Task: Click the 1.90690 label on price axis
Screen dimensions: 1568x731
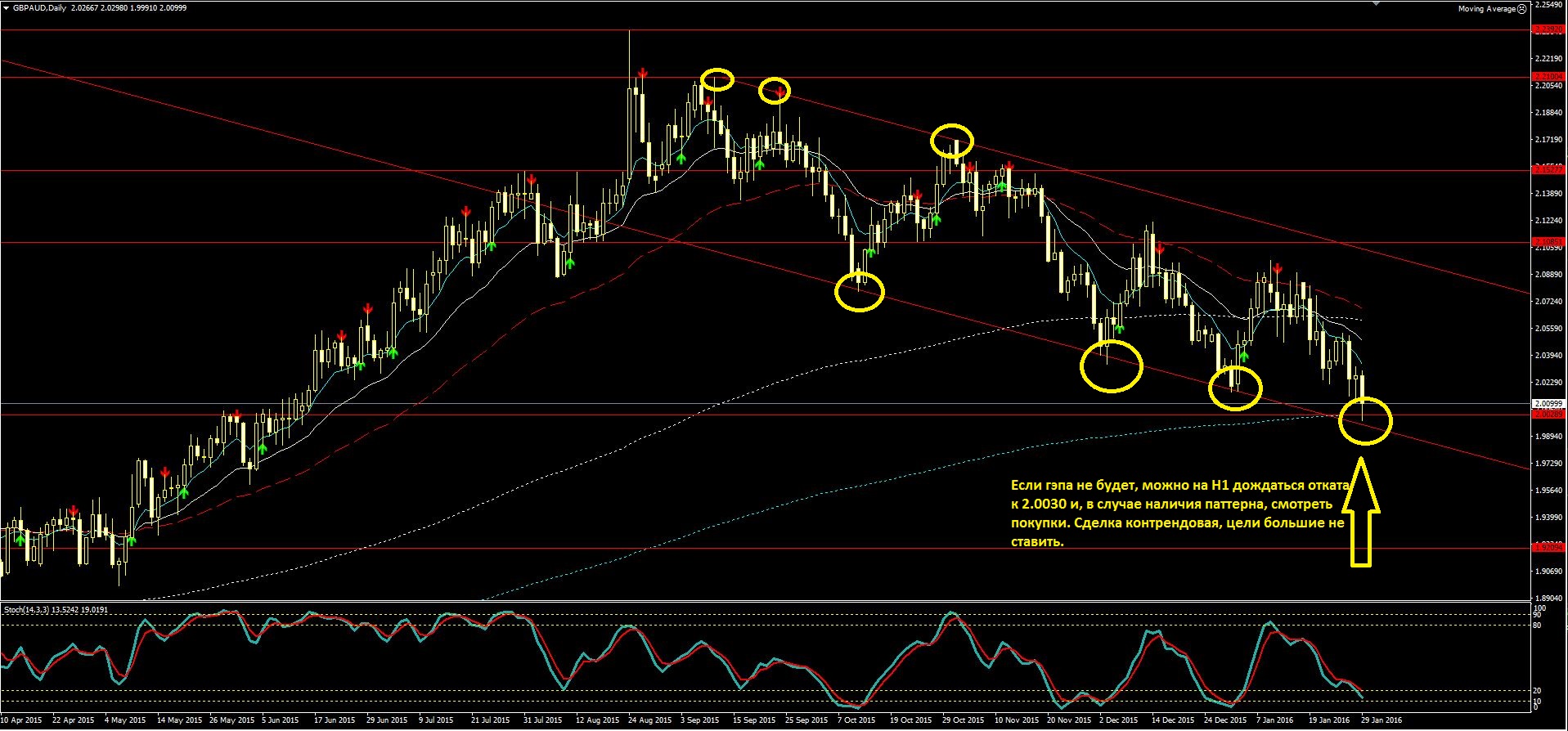Action: [x=1550, y=572]
